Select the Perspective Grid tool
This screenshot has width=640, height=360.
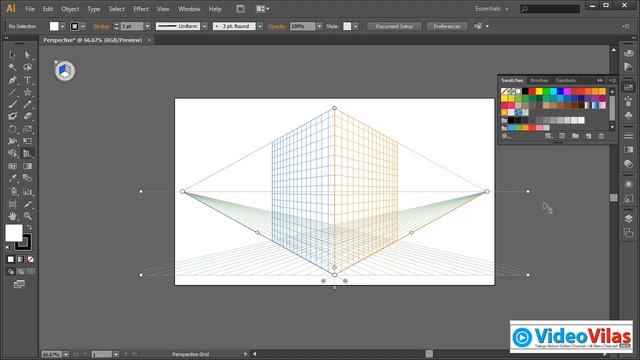pyautogui.click(x=27, y=153)
